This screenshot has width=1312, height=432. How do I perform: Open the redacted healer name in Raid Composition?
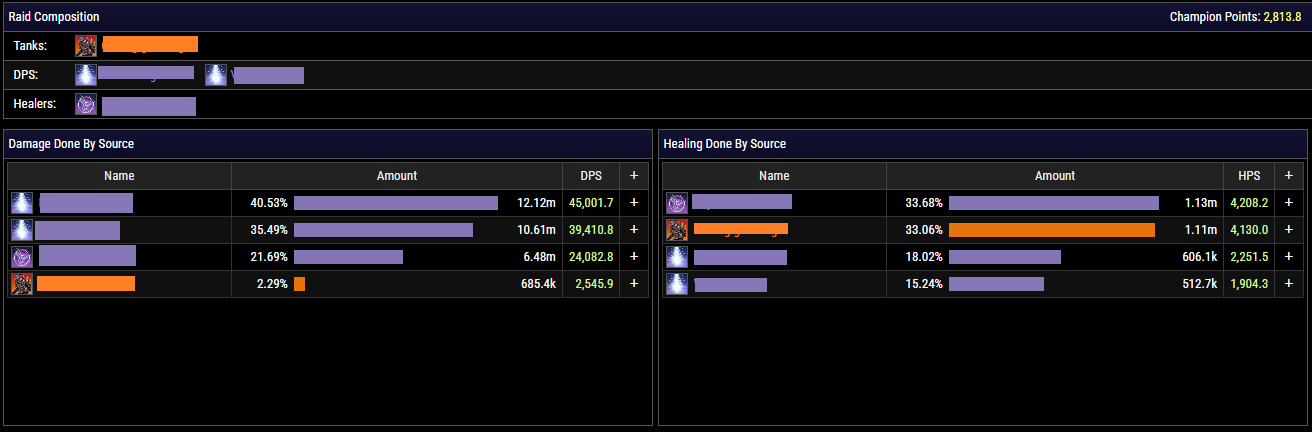[x=149, y=106]
